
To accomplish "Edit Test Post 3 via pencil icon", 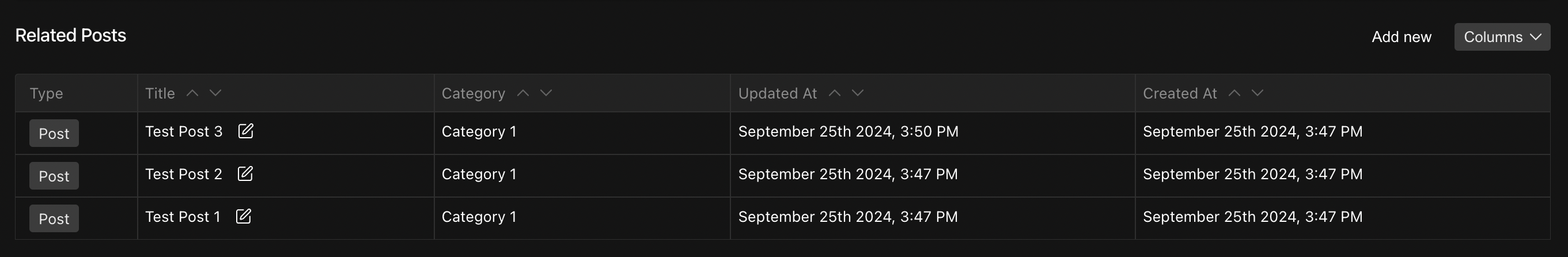I will point(245,131).
